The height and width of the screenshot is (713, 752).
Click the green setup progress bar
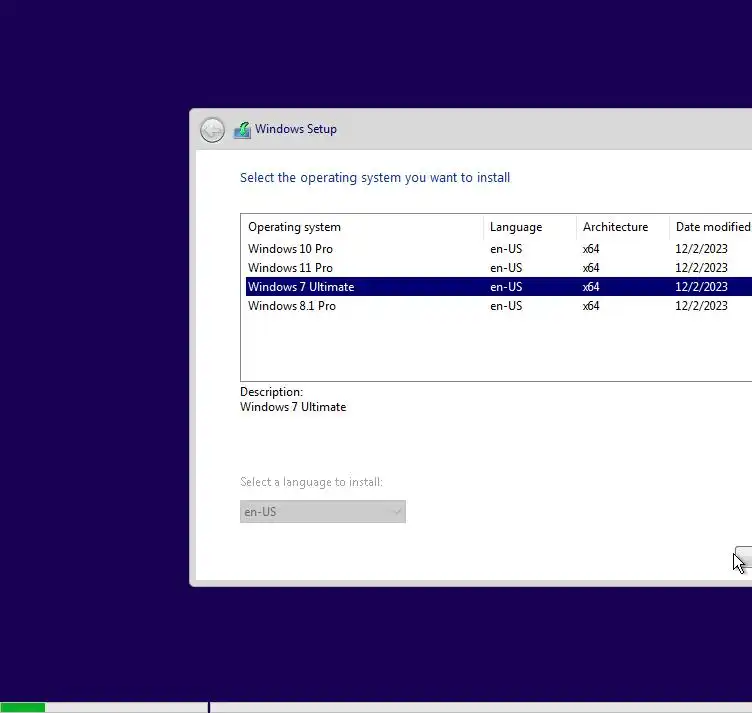23,707
